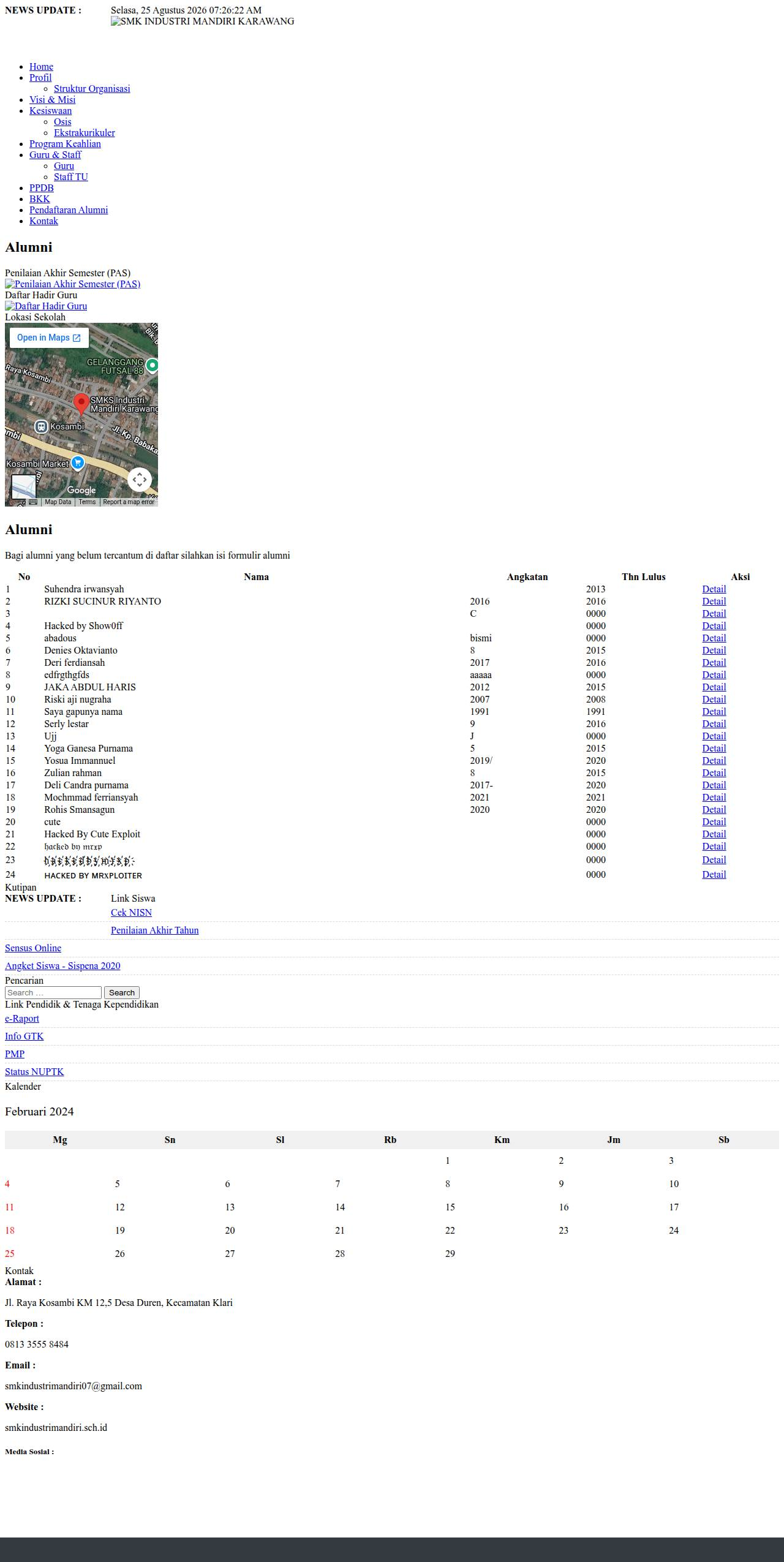
Task: Click Gelanggang Futsal 88 map marker
Action: (x=152, y=365)
